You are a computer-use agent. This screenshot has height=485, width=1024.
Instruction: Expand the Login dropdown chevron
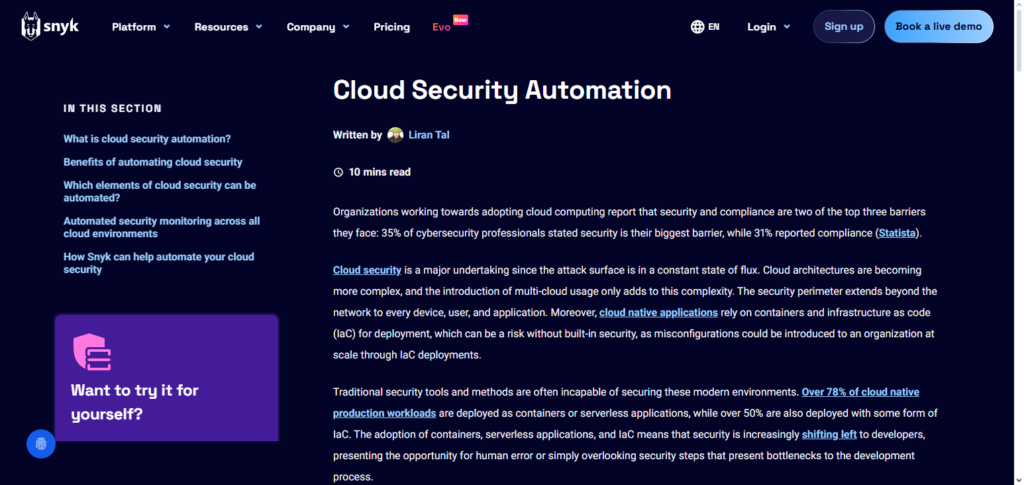(786, 27)
